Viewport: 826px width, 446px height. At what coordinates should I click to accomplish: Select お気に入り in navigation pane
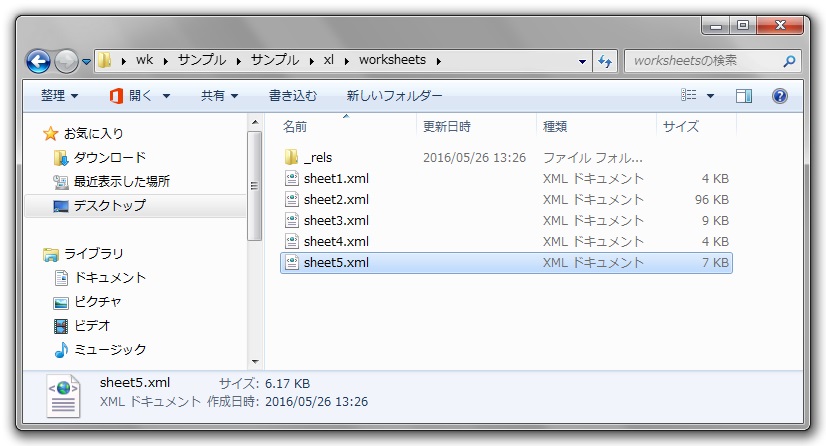coord(93,134)
